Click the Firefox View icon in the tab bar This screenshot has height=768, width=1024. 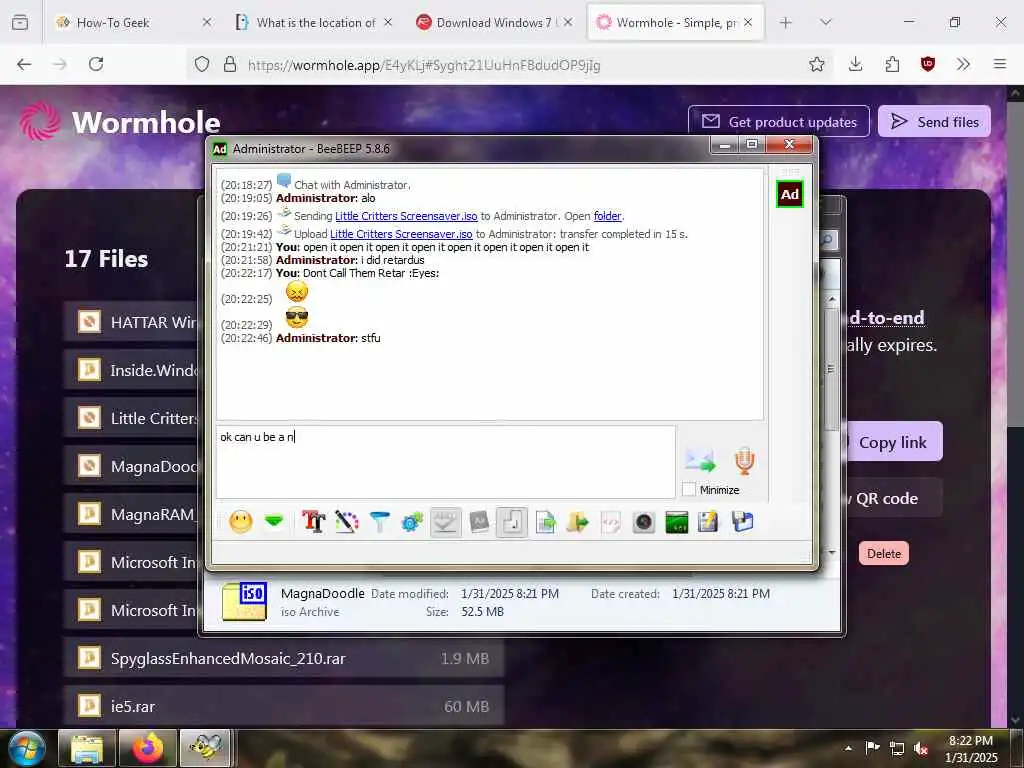(20, 23)
